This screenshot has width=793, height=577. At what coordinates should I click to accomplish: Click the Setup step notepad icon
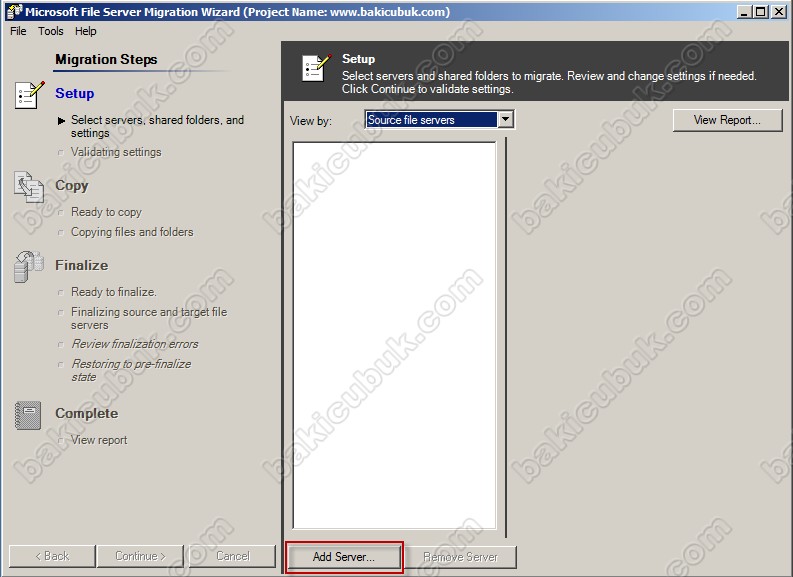(30, 95)
